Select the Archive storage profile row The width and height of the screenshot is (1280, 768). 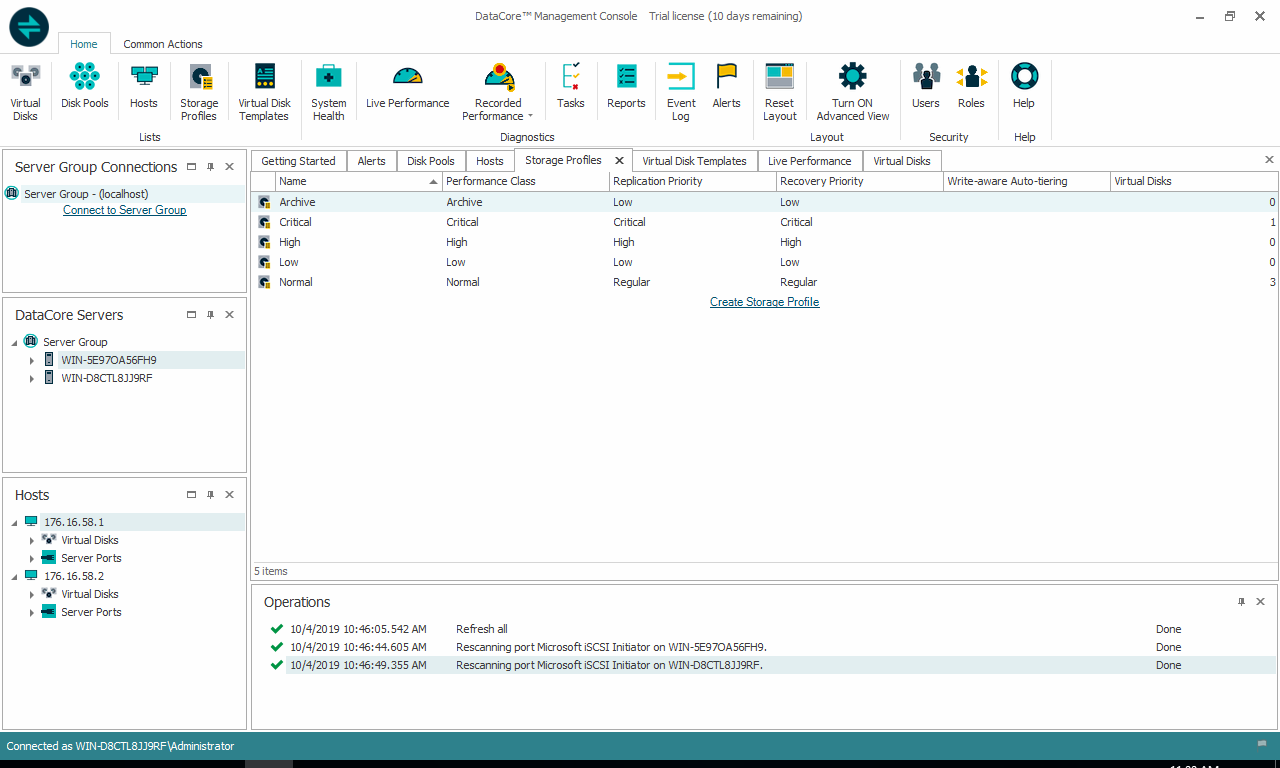tap(765, 202)
